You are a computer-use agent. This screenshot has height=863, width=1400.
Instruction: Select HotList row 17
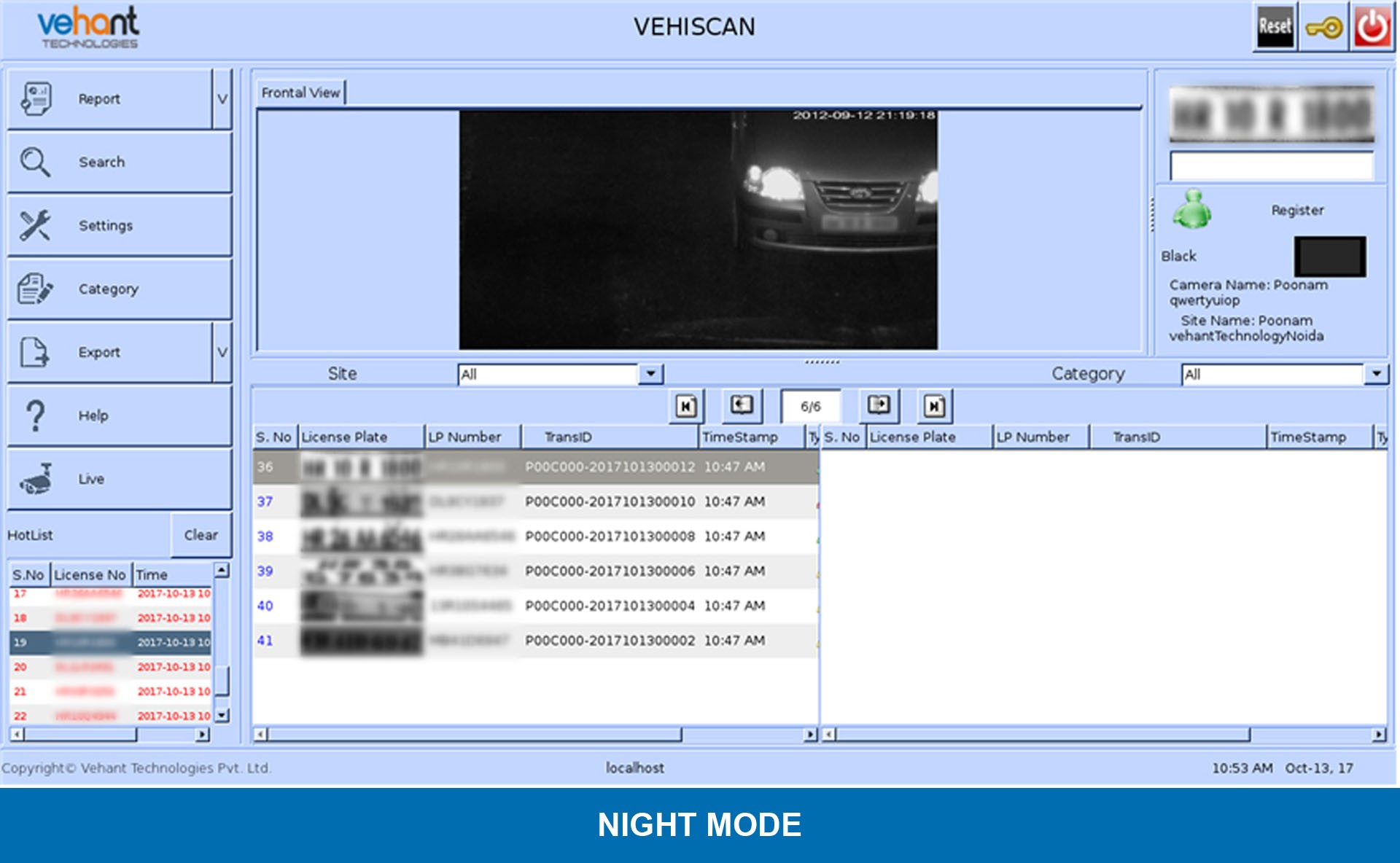pyautogui.click(x=111, y=594)
